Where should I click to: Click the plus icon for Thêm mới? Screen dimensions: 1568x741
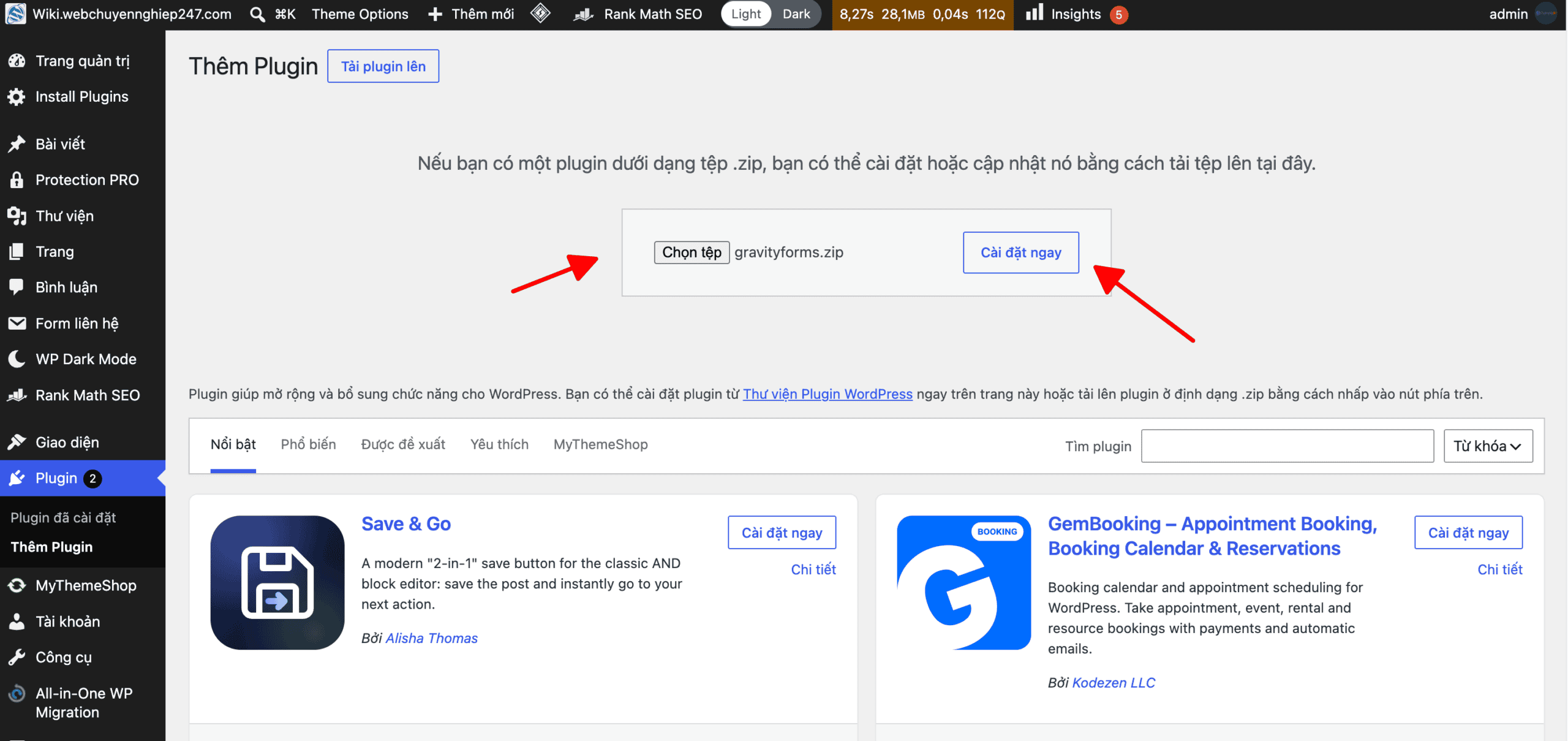point(435,14)
